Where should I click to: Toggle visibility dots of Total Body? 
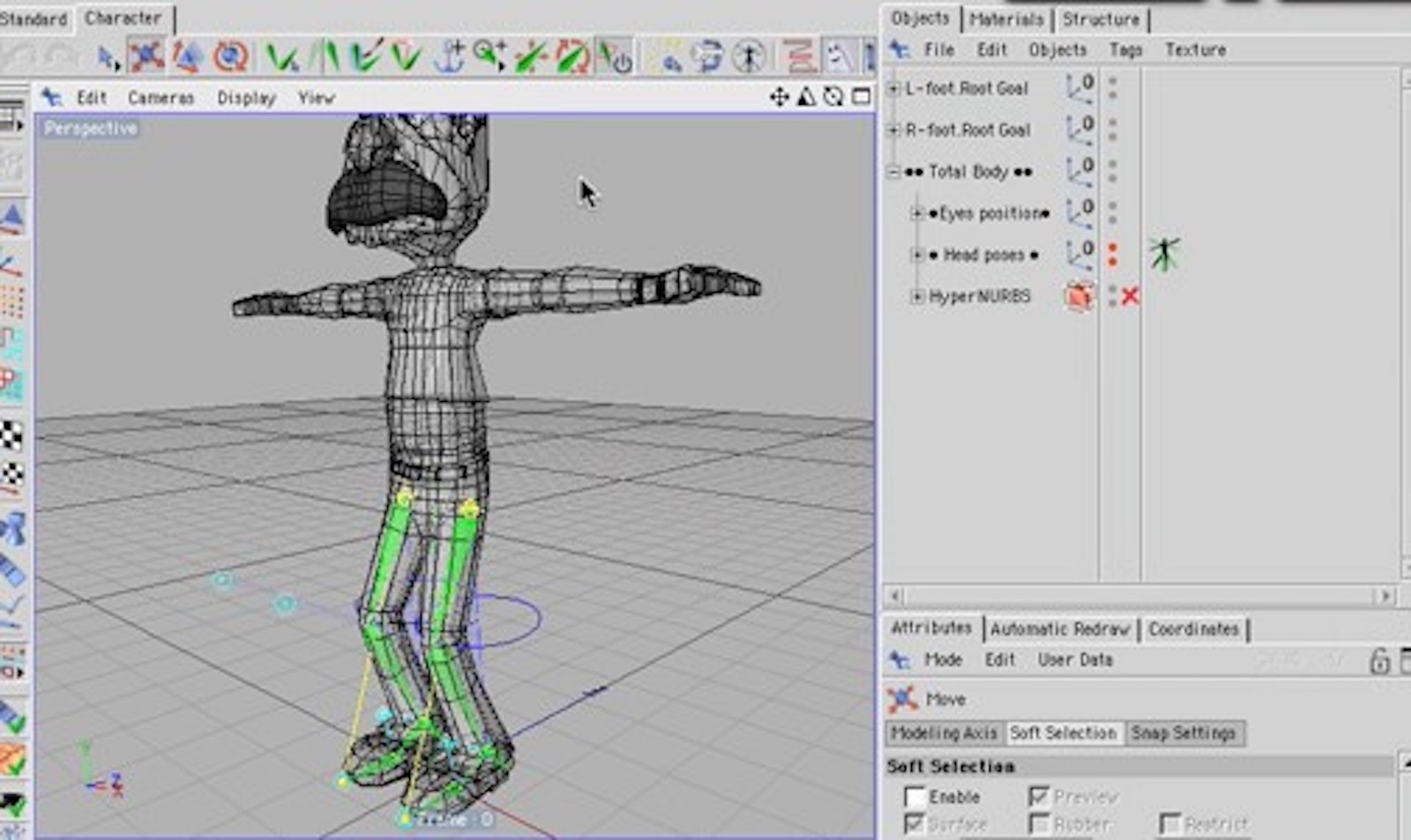tap(1112, 171)
